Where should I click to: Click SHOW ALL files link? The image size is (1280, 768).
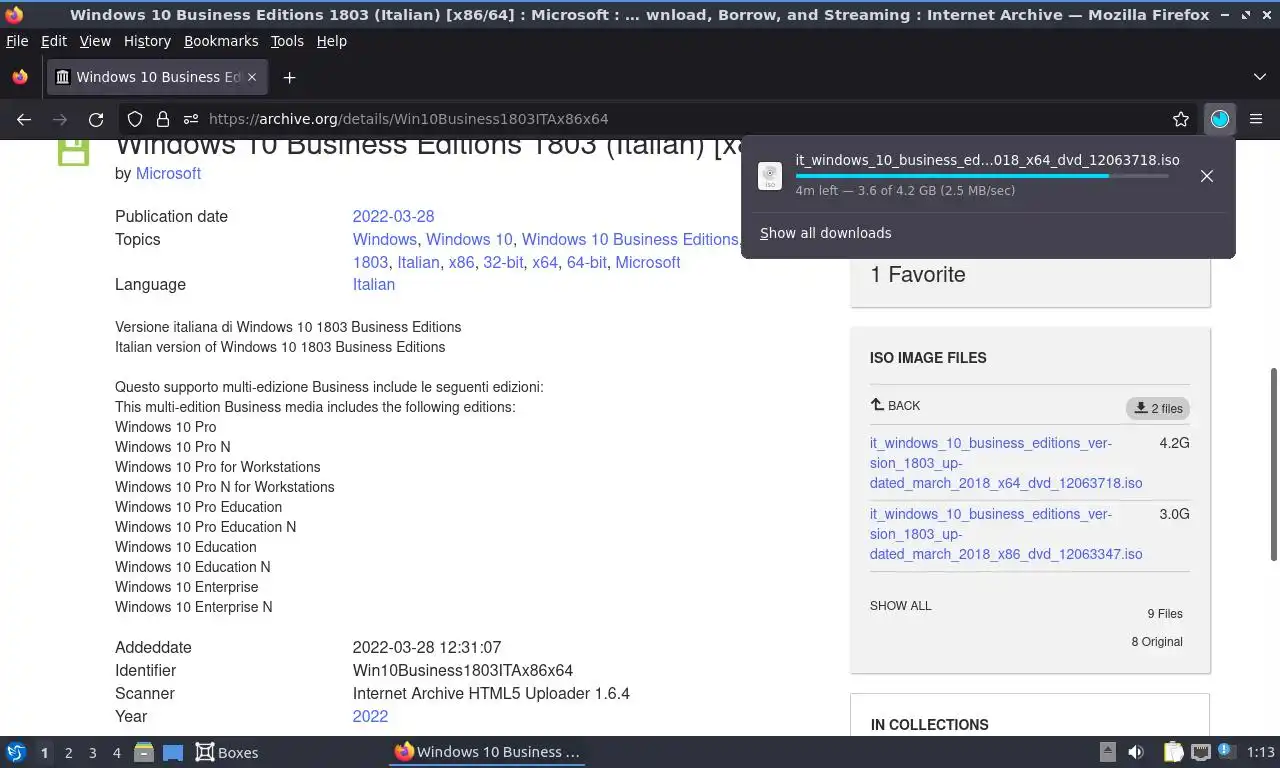[900, 606]
